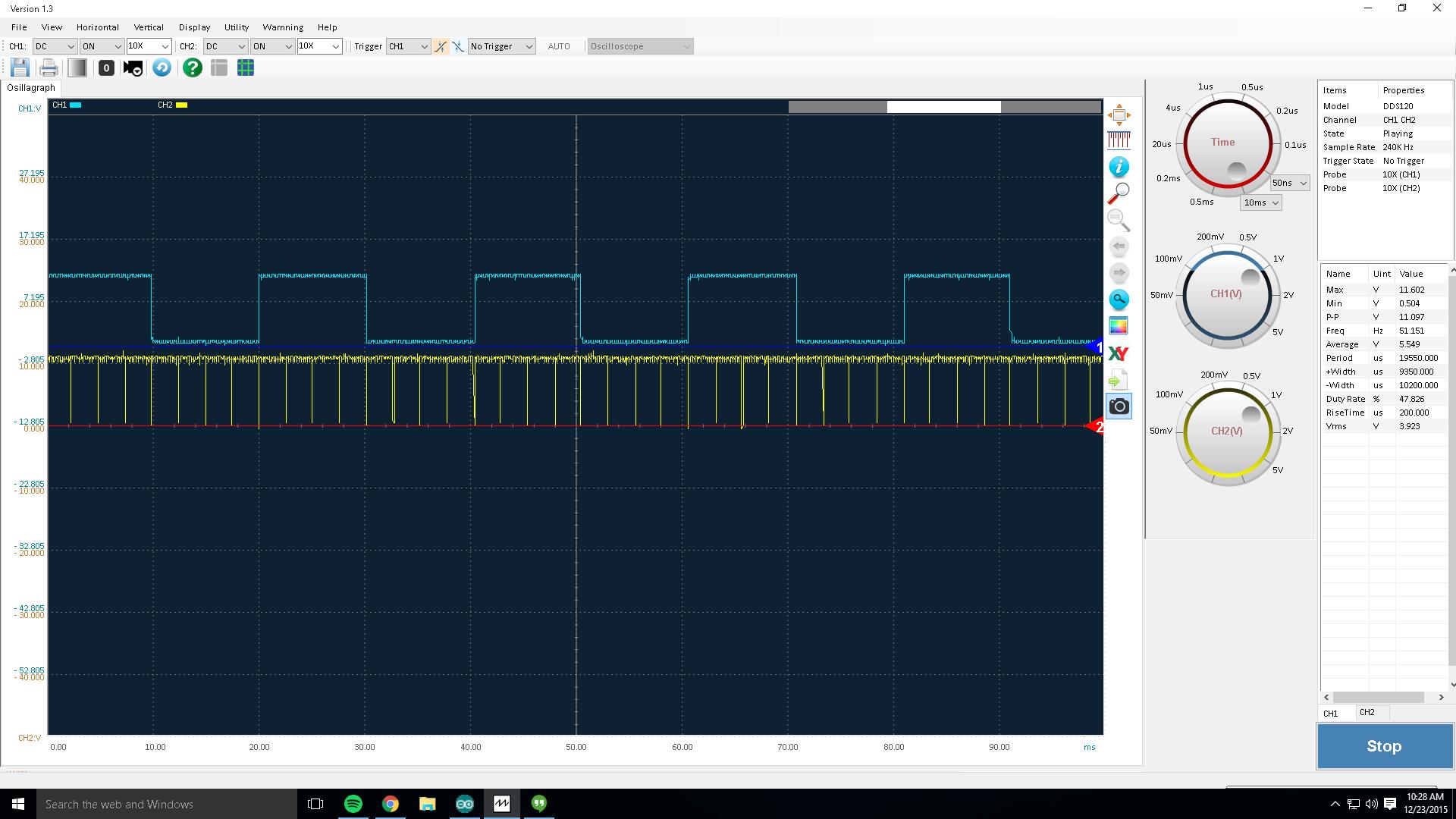Viewport: 1456px width, 819px height.
Task: Open CH1 ON/OFF dropdown
Action: tap(102, 46)
